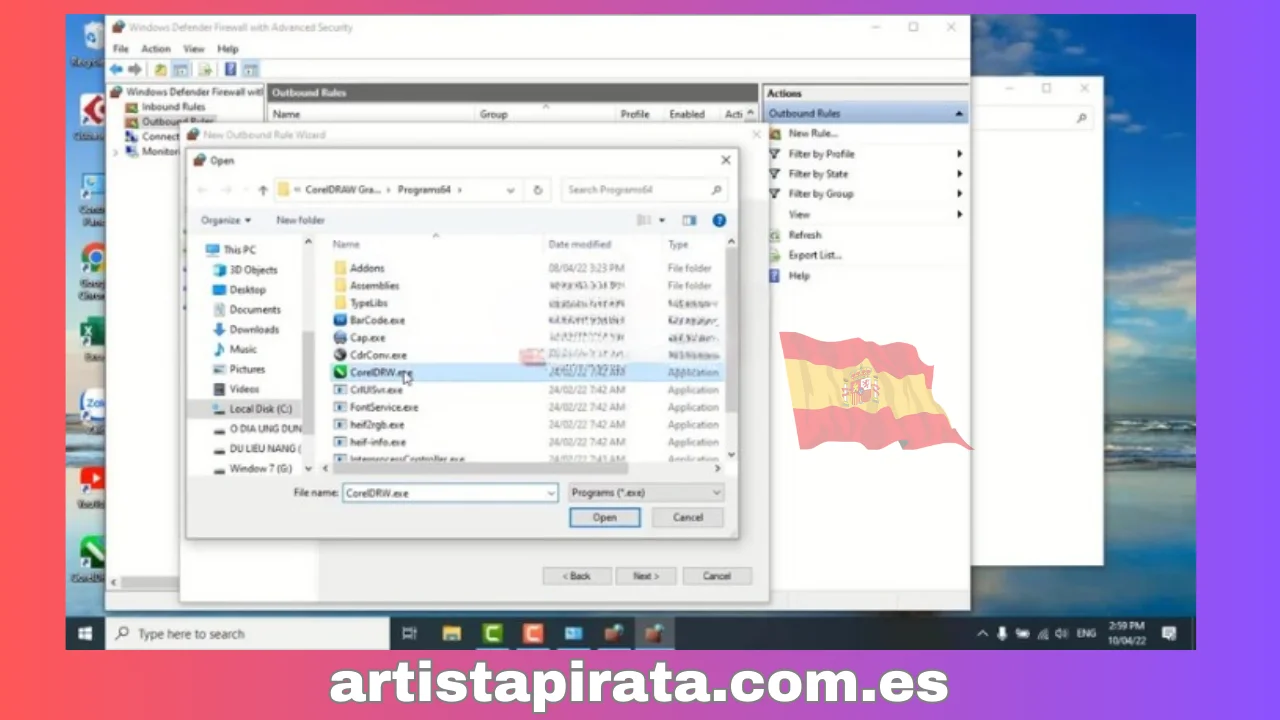Screen dimensions: 1280x720
Task: Open the Action menu in Firewall window
Action: (156, 49)
